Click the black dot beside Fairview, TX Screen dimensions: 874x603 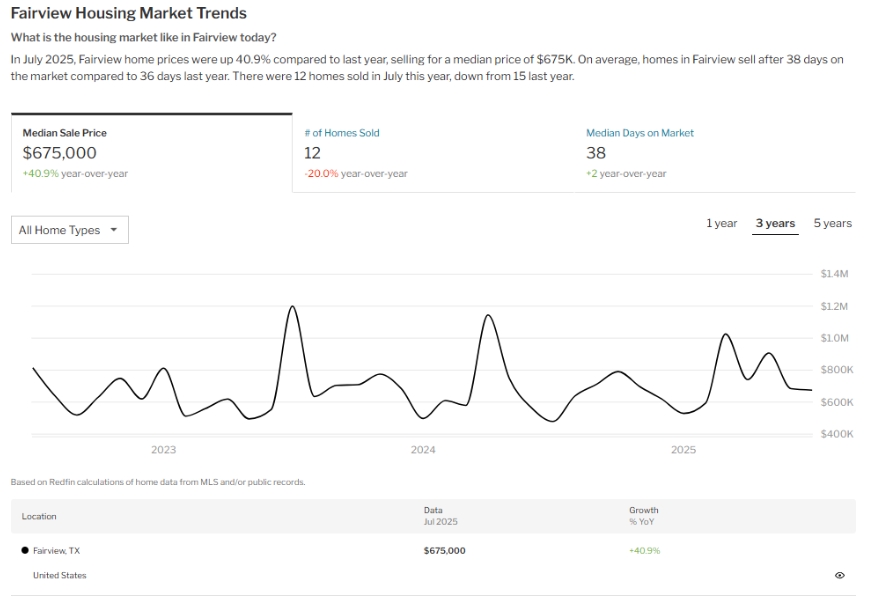pos(25,550)
